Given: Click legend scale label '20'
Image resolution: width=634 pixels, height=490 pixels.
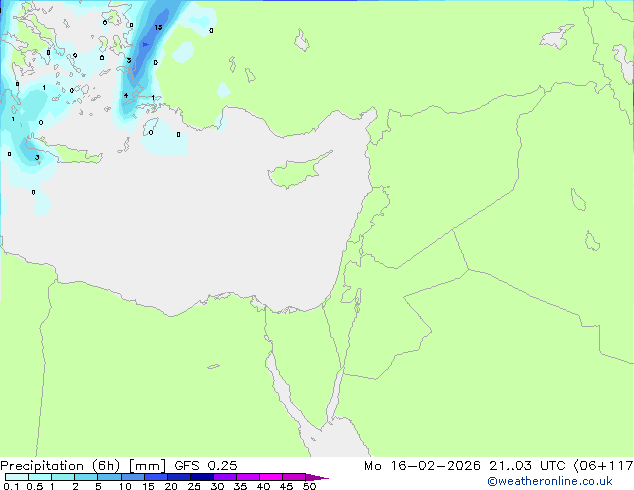Looking at the screenshot, I should click(x=171, y=486).
